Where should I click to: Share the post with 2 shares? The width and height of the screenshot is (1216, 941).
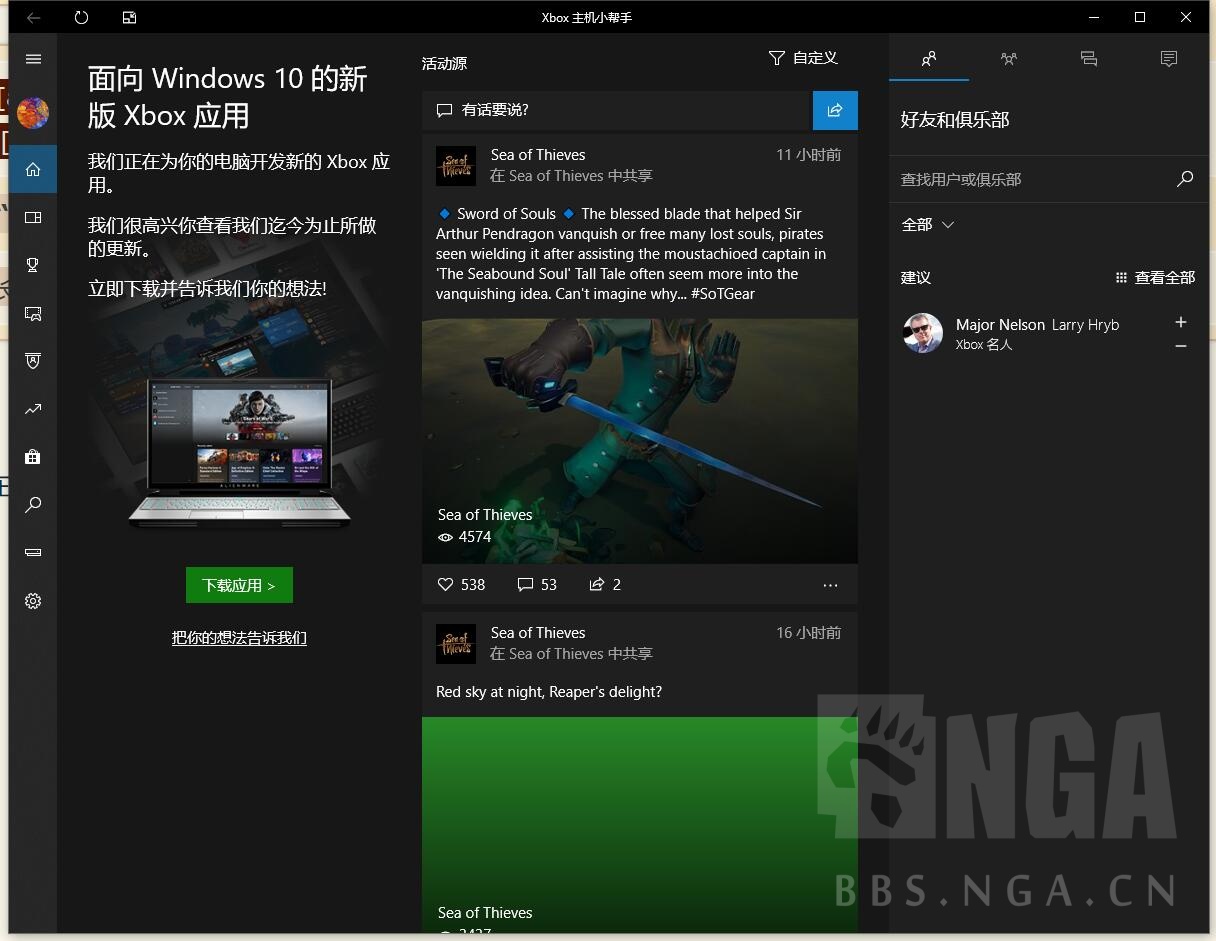pos(605,584)
